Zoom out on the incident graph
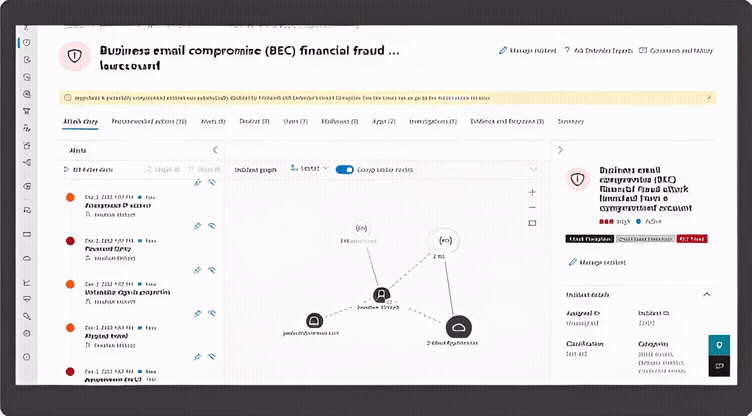Image resolution: width=752 pixels, height=416 pixels. pyautogui.click(x=532, y=207)
